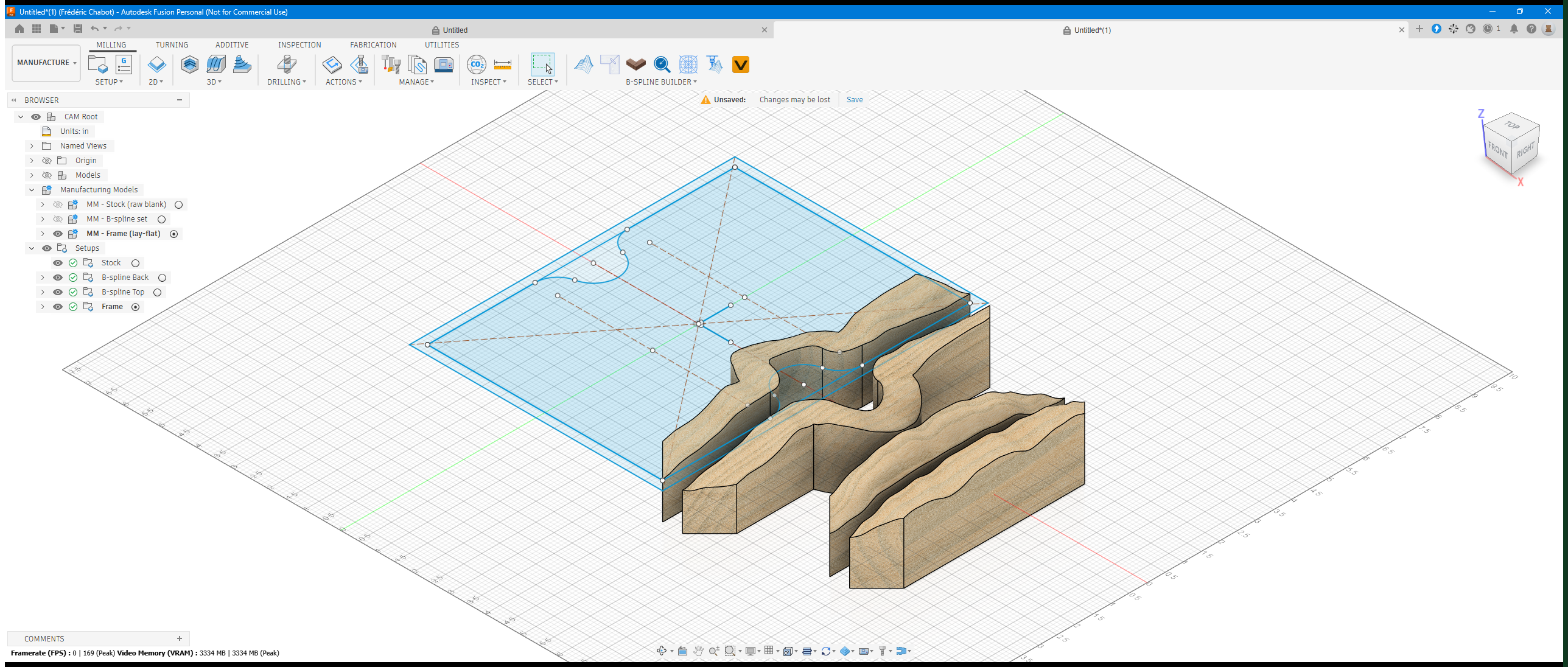Click the Drilling tool icon
The height and width of the screenshot is (667, 1568).
coord(287,65)
